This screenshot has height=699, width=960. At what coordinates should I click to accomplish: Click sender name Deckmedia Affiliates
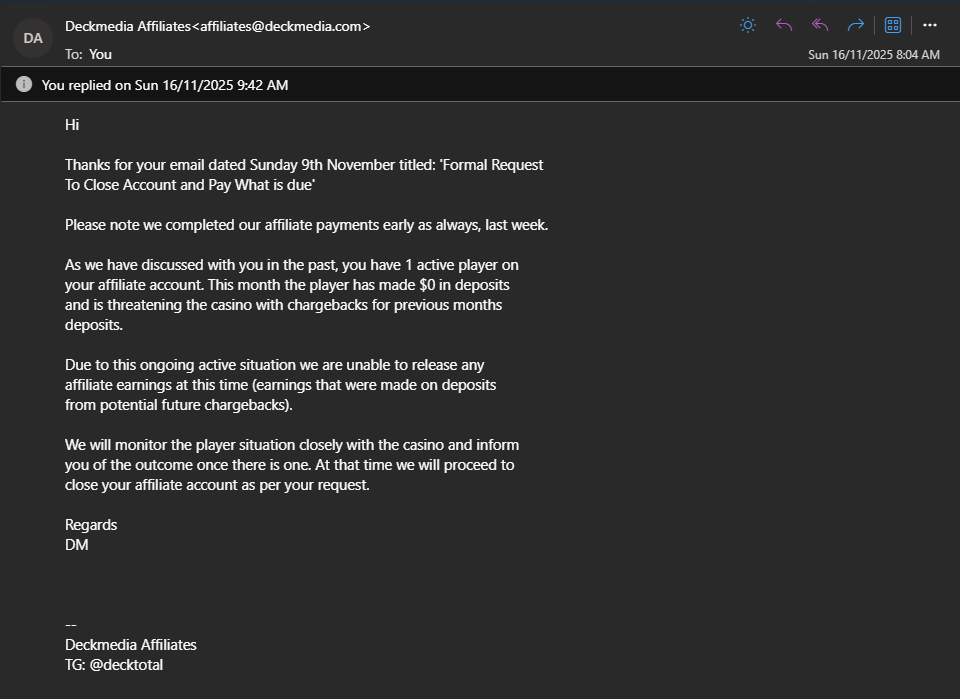(127, 27)
